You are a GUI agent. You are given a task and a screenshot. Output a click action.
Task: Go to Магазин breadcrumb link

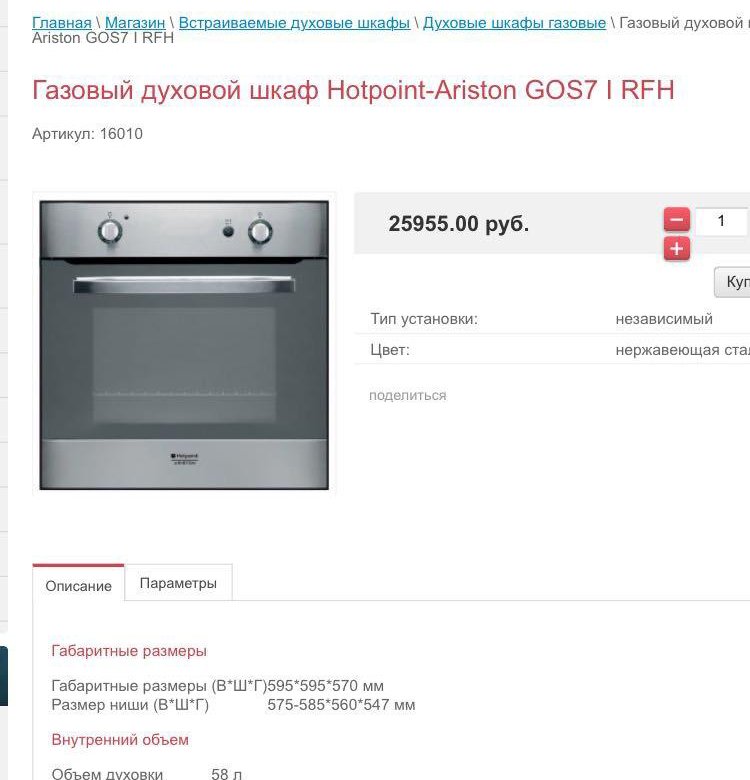point(135,22)
